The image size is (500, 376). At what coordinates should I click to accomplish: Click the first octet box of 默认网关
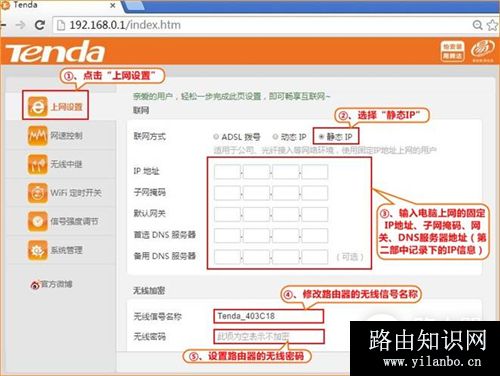227,214
